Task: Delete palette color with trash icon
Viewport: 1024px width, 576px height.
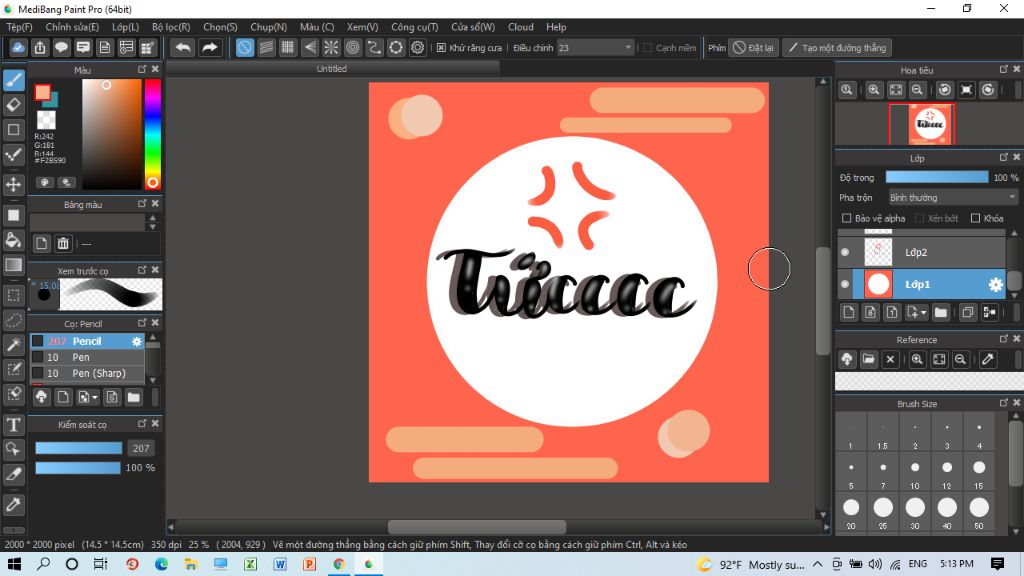Action: pos(63,244)
